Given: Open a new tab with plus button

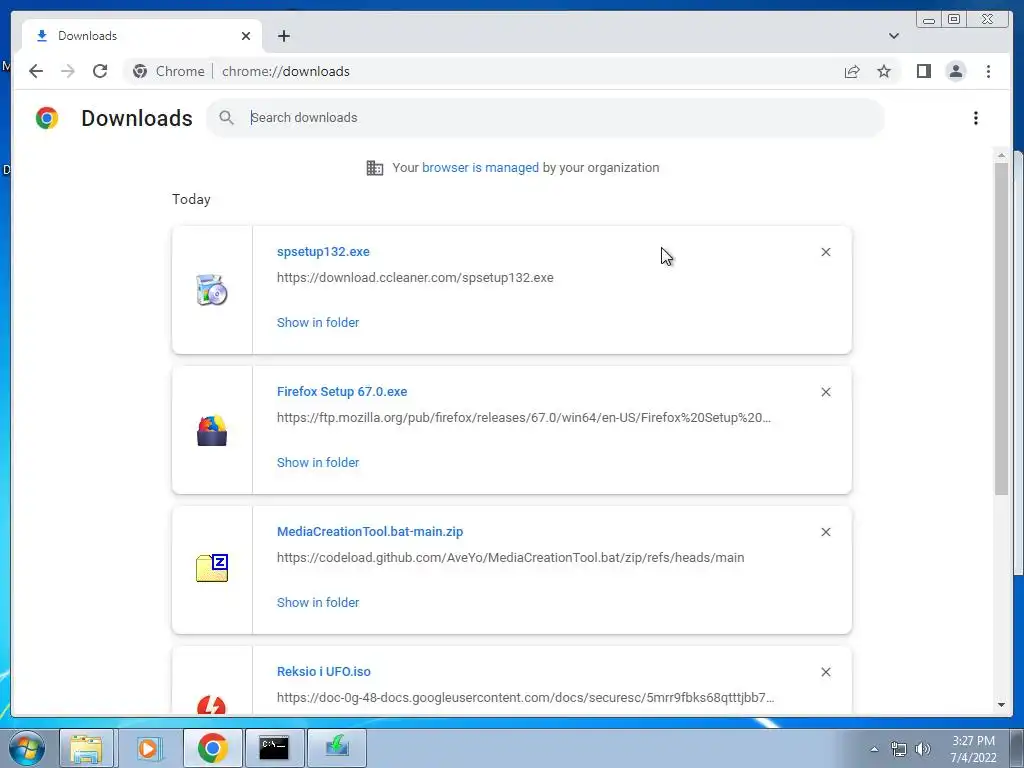Looking at the screenshot, I should [x=283, y=36].
